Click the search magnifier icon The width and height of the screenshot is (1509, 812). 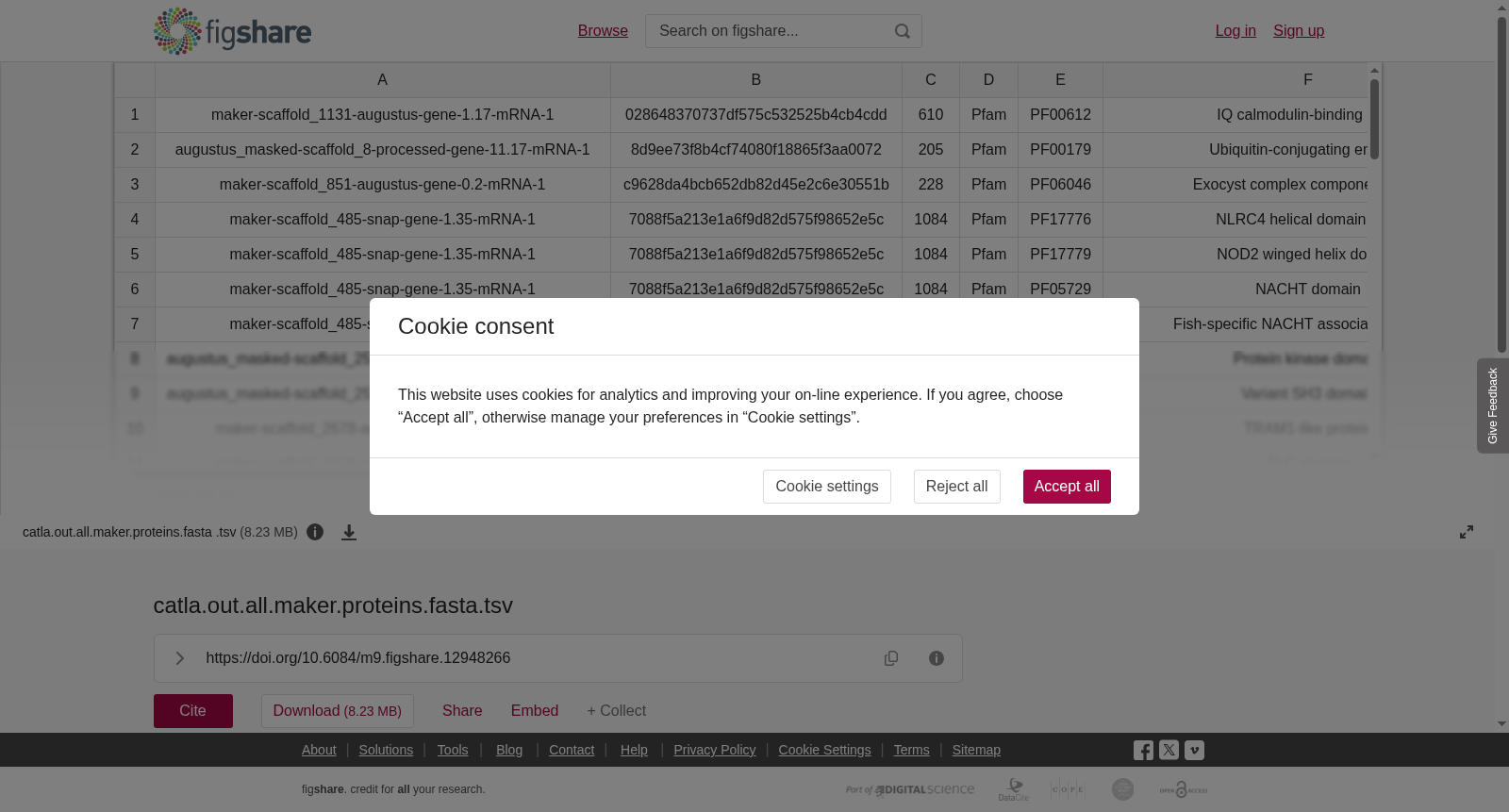(903, 31)
